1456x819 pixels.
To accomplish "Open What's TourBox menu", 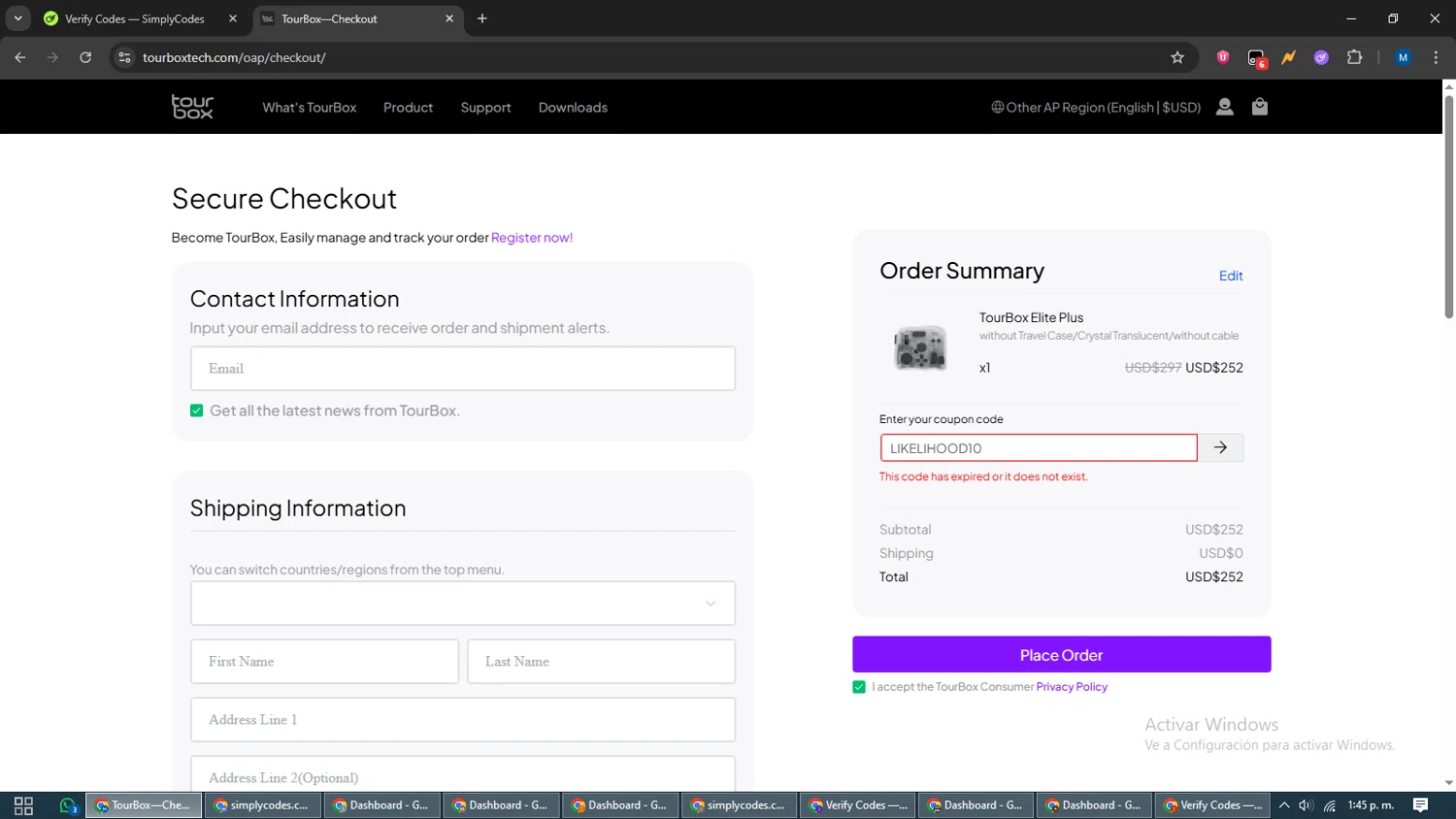I will click(310, 107).
